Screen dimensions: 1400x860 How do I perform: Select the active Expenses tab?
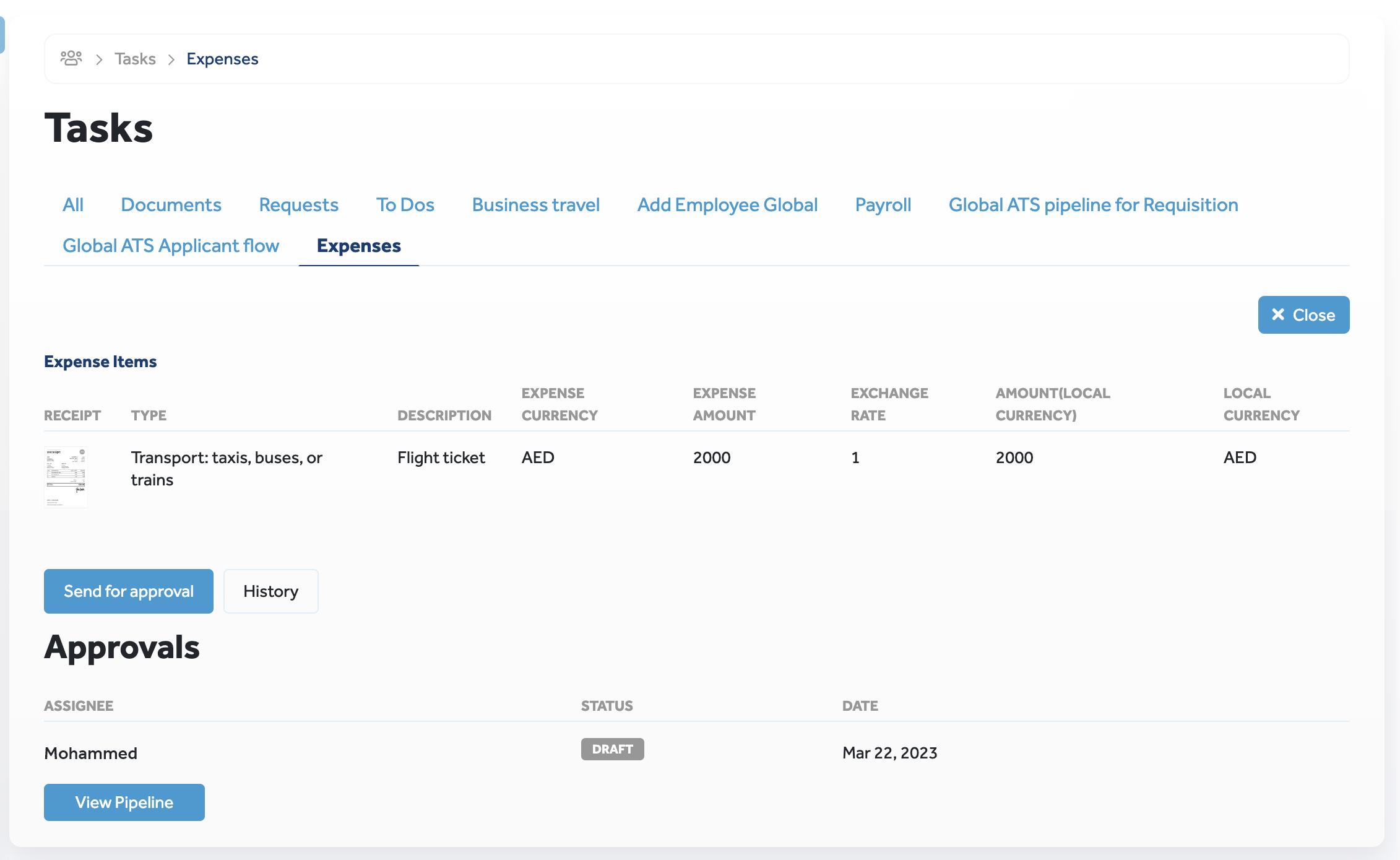(x=358, y=246)
